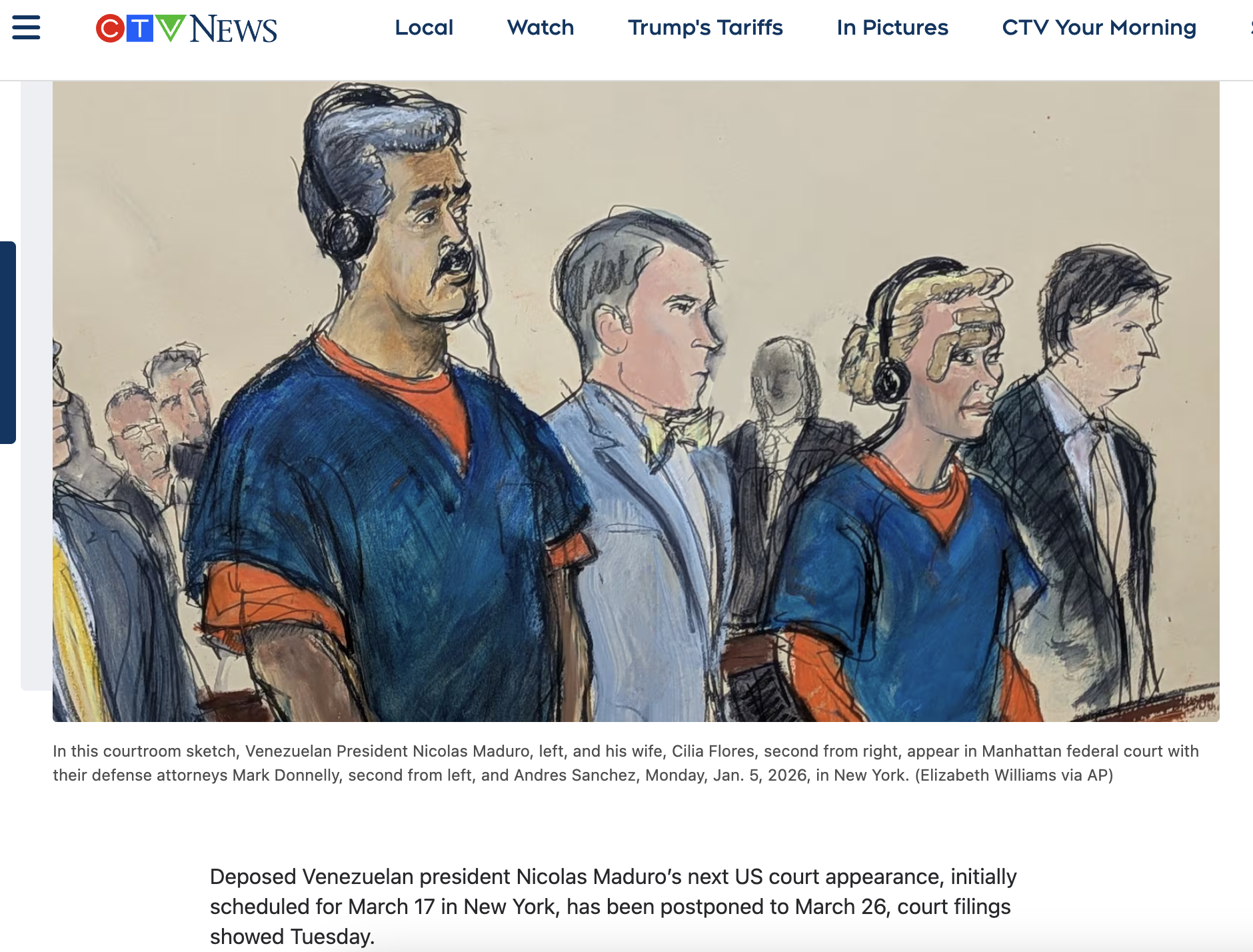This screenshot has height=952, width=1253.
Task: Open Trump's Tariffs navigation link
Action: coord(705,27)
